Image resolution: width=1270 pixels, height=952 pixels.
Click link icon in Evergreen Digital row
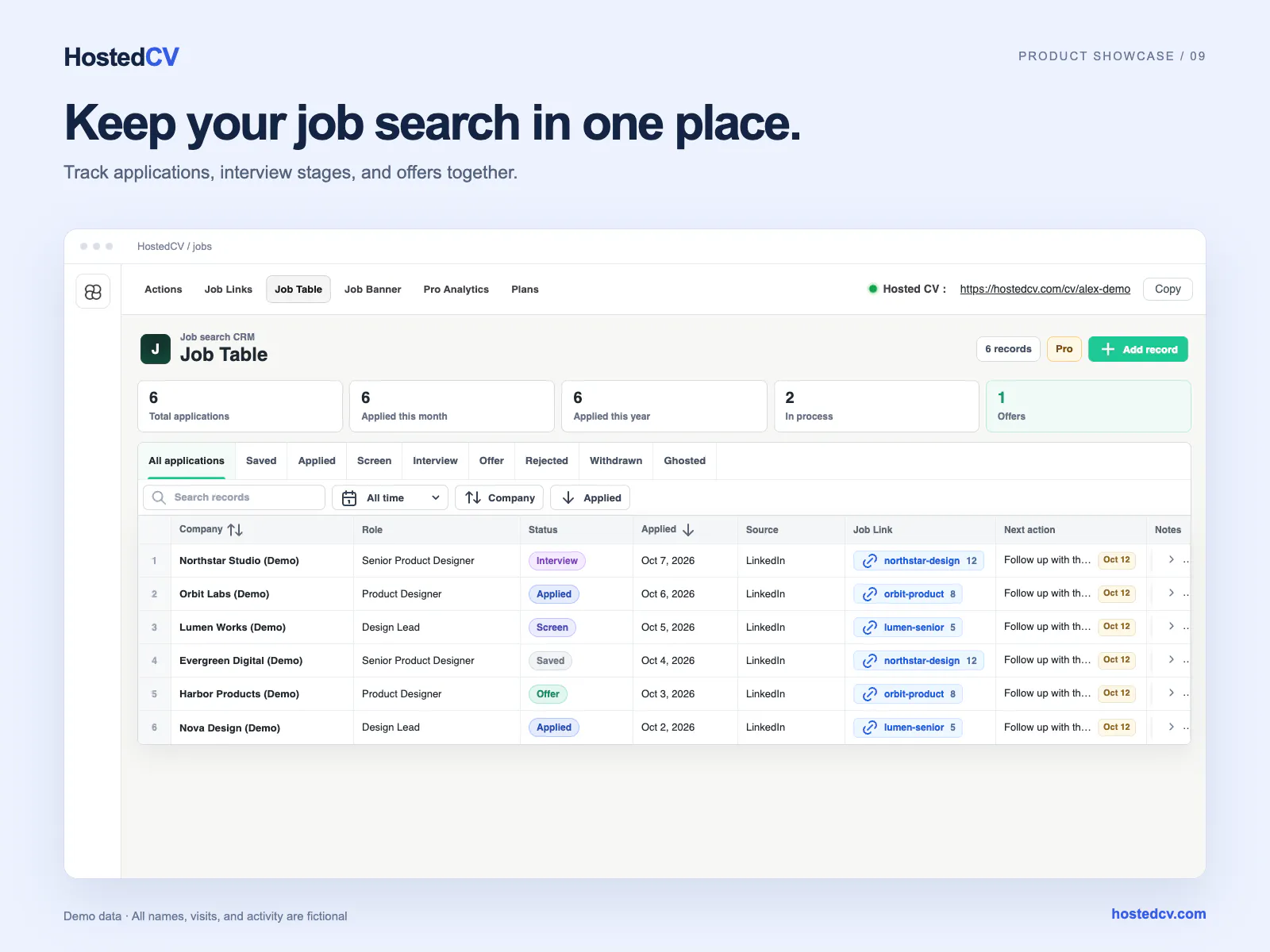[x=870, y=661]
